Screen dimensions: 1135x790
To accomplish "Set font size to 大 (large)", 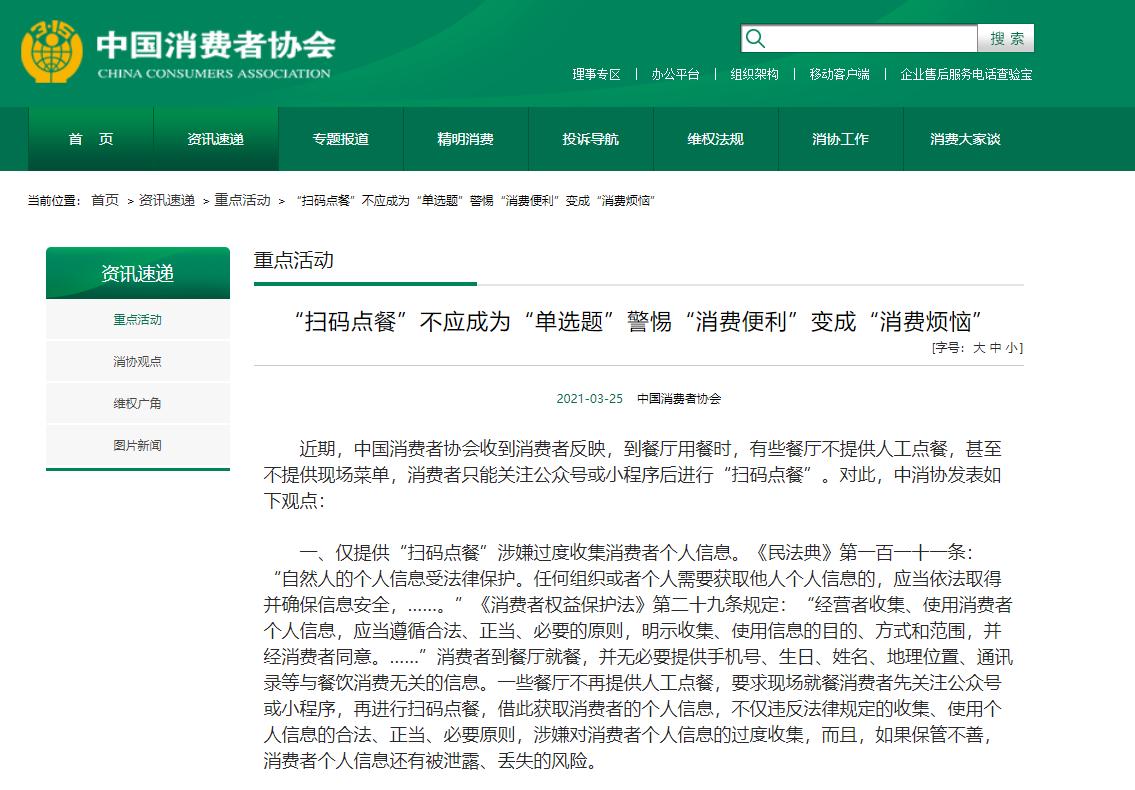I will [979, 348].
